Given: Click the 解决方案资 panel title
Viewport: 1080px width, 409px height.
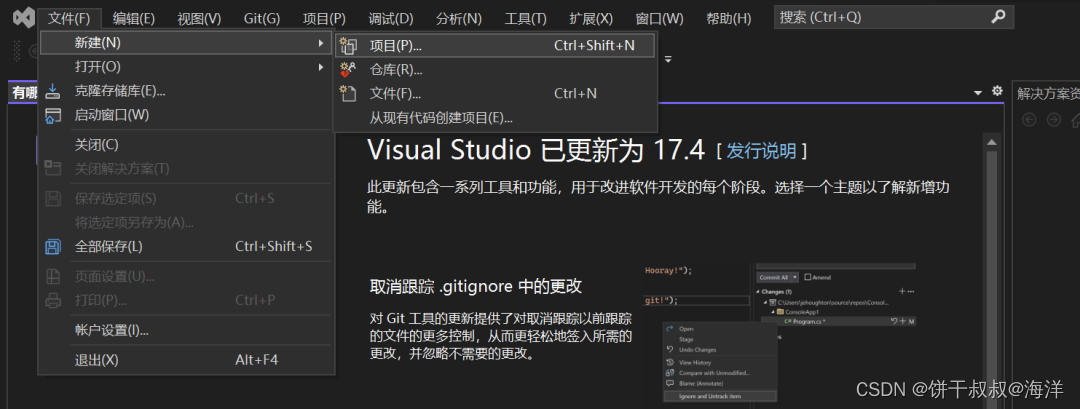Looking at the screenshot, I should click(x=1048, y=94).
